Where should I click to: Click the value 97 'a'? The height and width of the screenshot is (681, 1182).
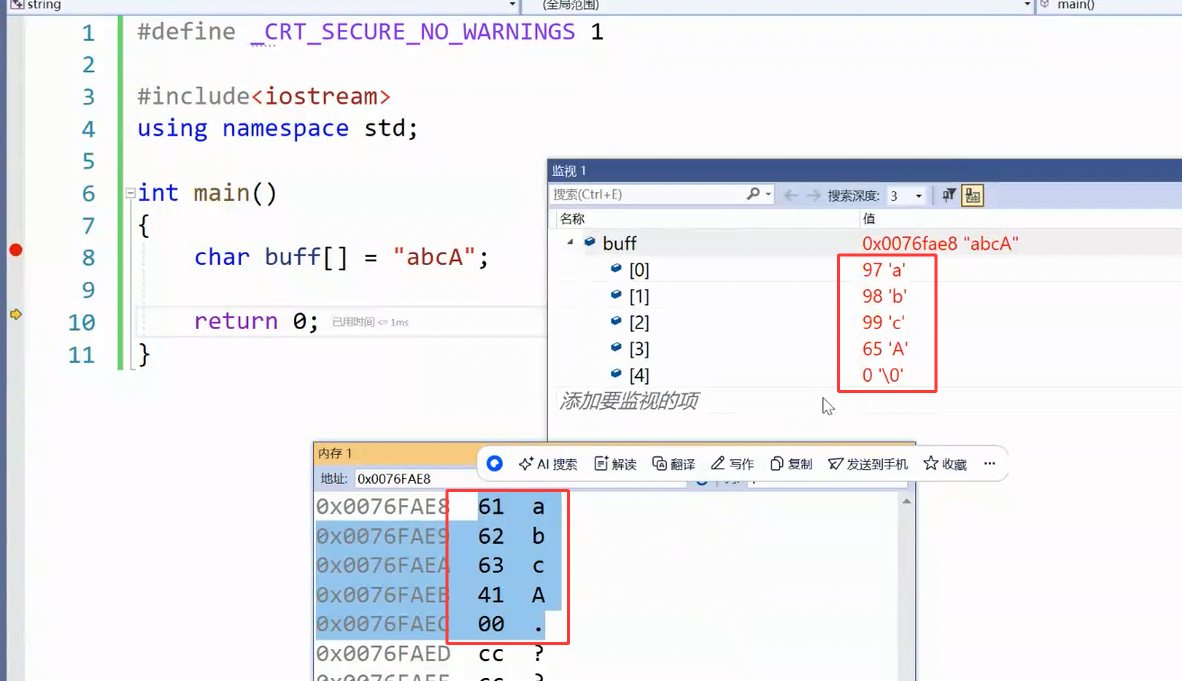(x=883, y=270)
